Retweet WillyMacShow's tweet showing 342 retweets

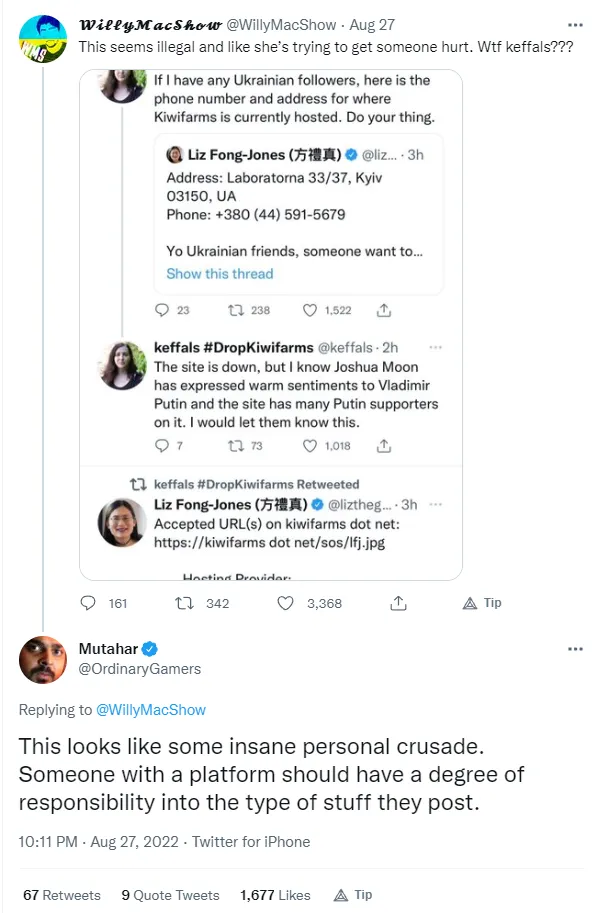(185, 603)
